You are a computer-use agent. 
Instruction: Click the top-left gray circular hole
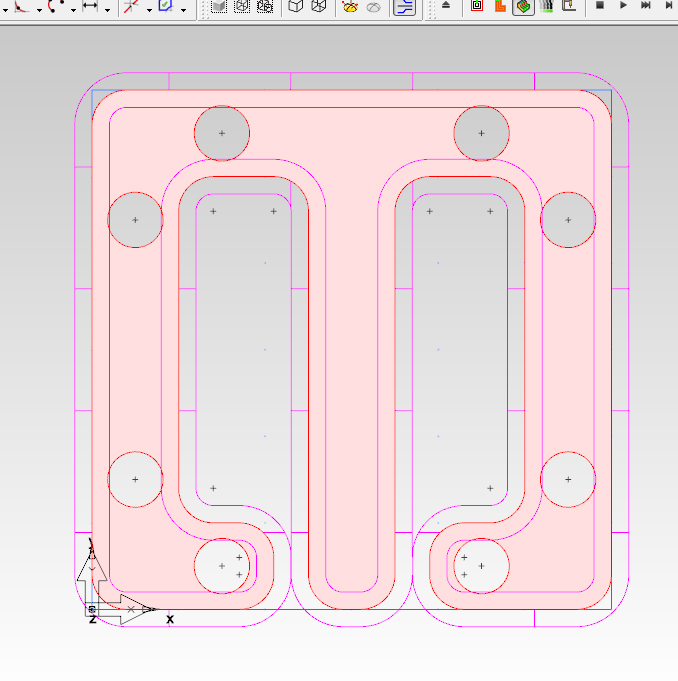[221, 133]
